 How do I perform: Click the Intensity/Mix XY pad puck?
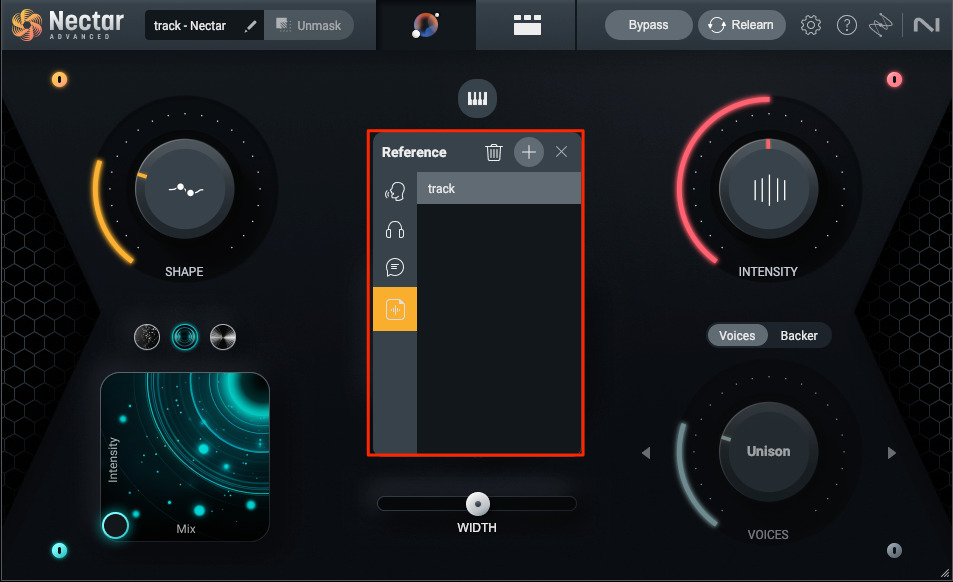point(115,526)
